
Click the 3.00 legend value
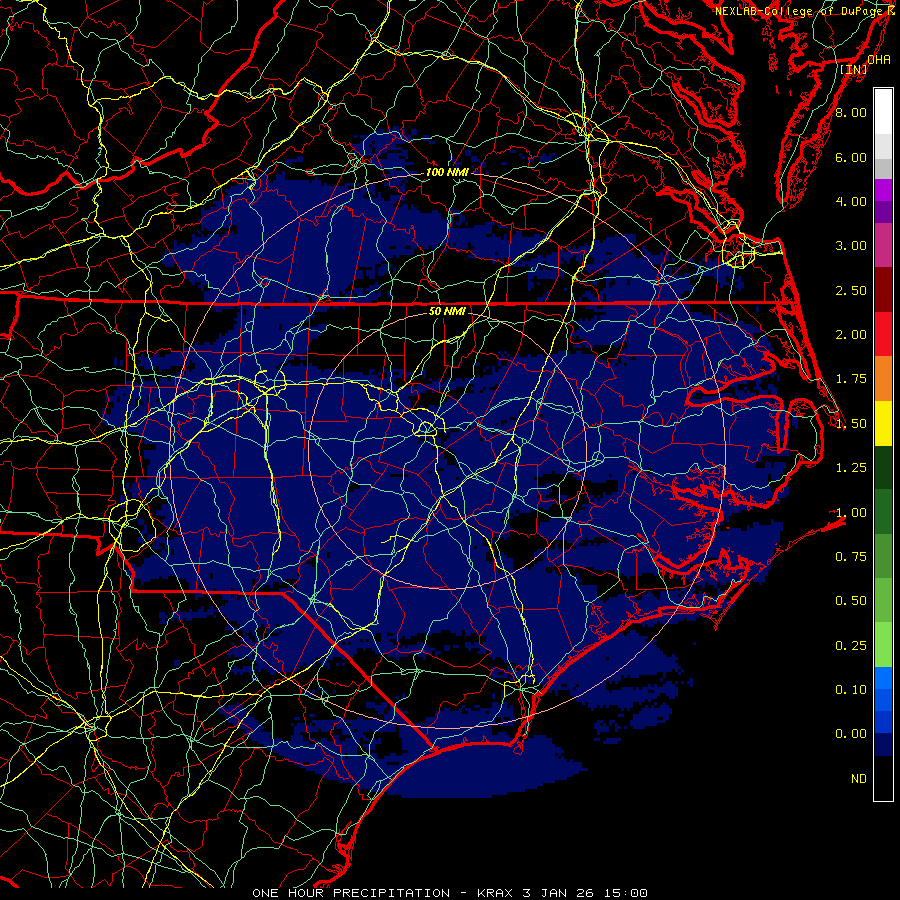coord(851,246)
